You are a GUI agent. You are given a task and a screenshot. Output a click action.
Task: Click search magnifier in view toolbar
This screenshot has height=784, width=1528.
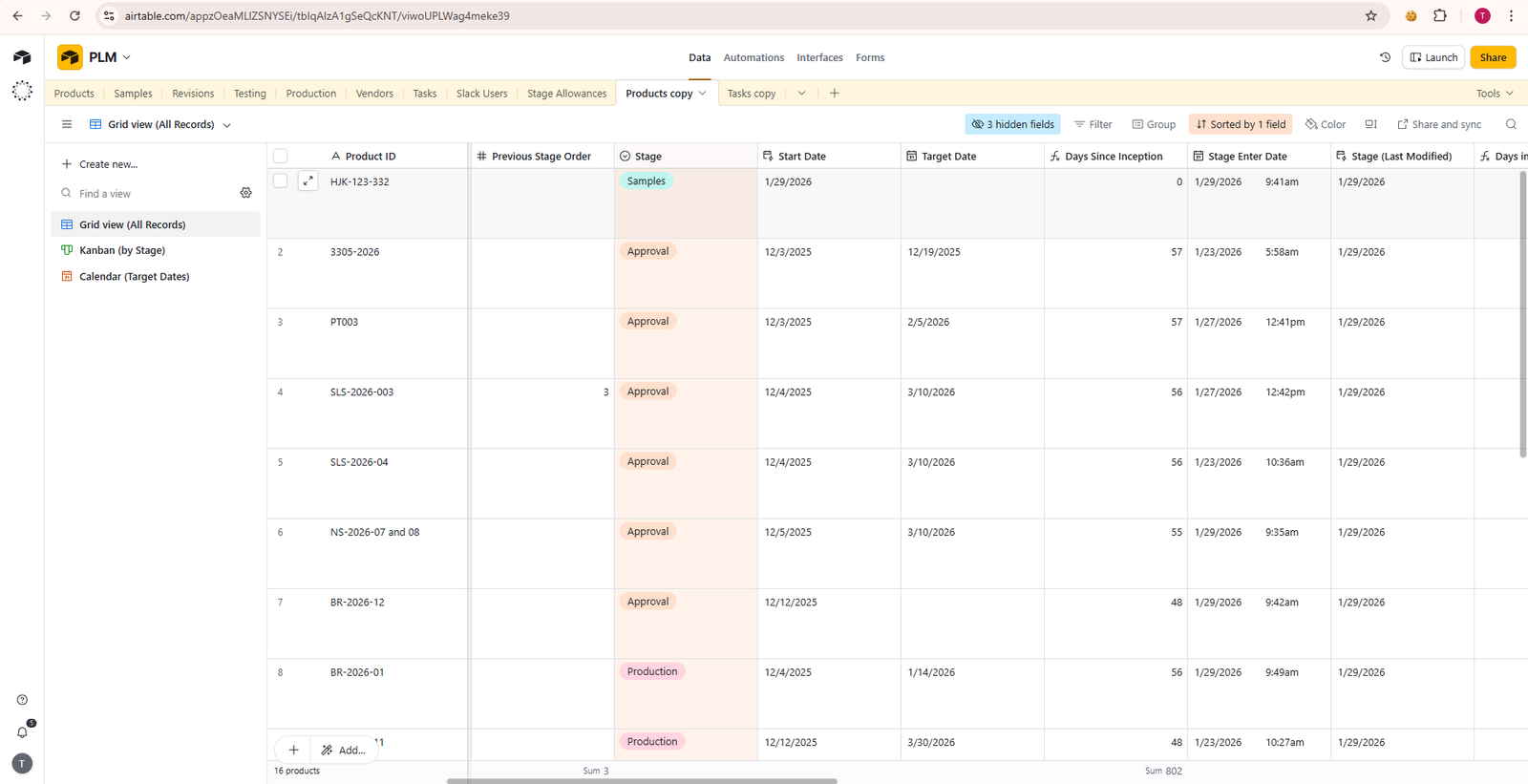(1511, 124)
